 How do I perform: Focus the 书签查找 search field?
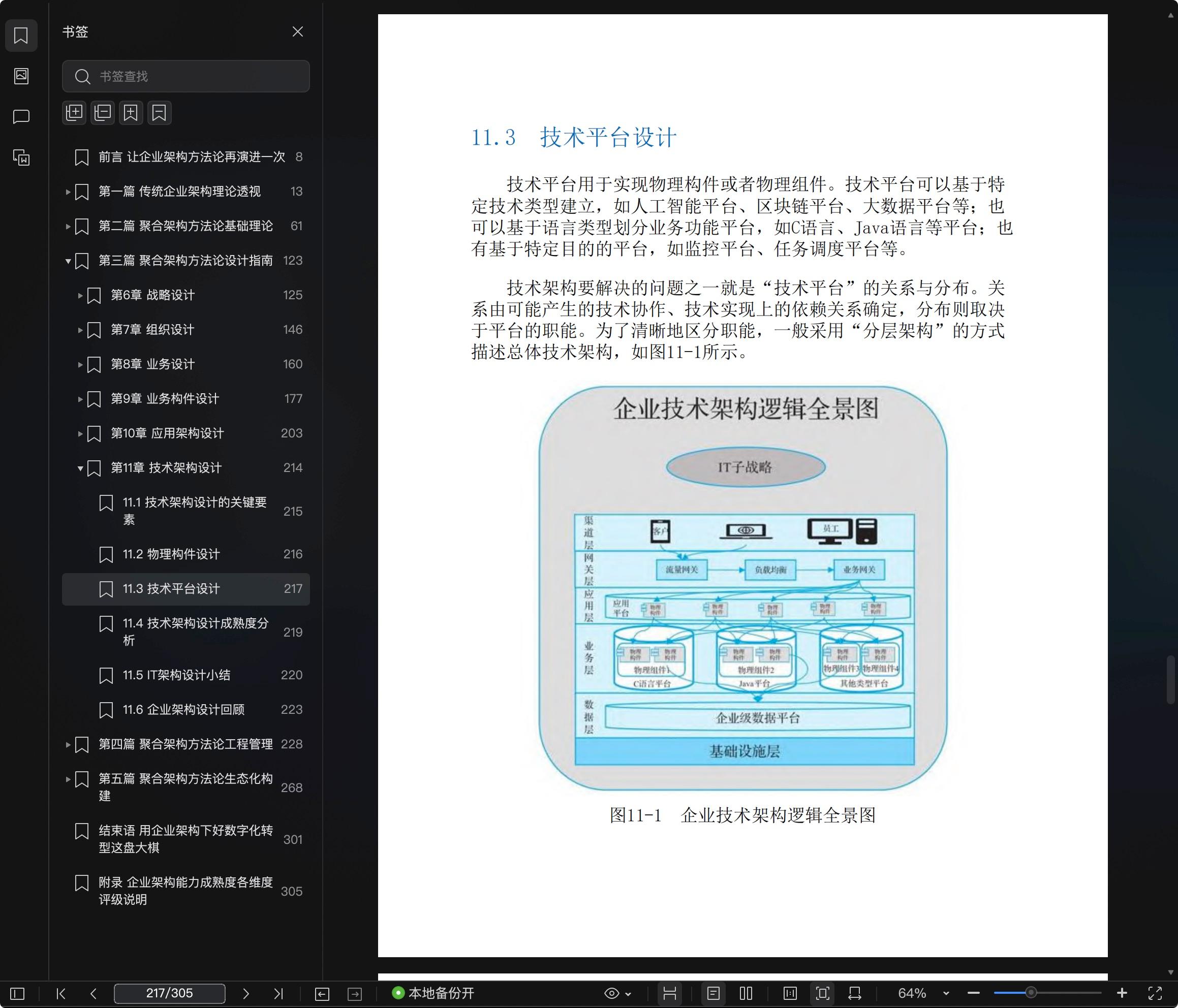click(186, 76)
